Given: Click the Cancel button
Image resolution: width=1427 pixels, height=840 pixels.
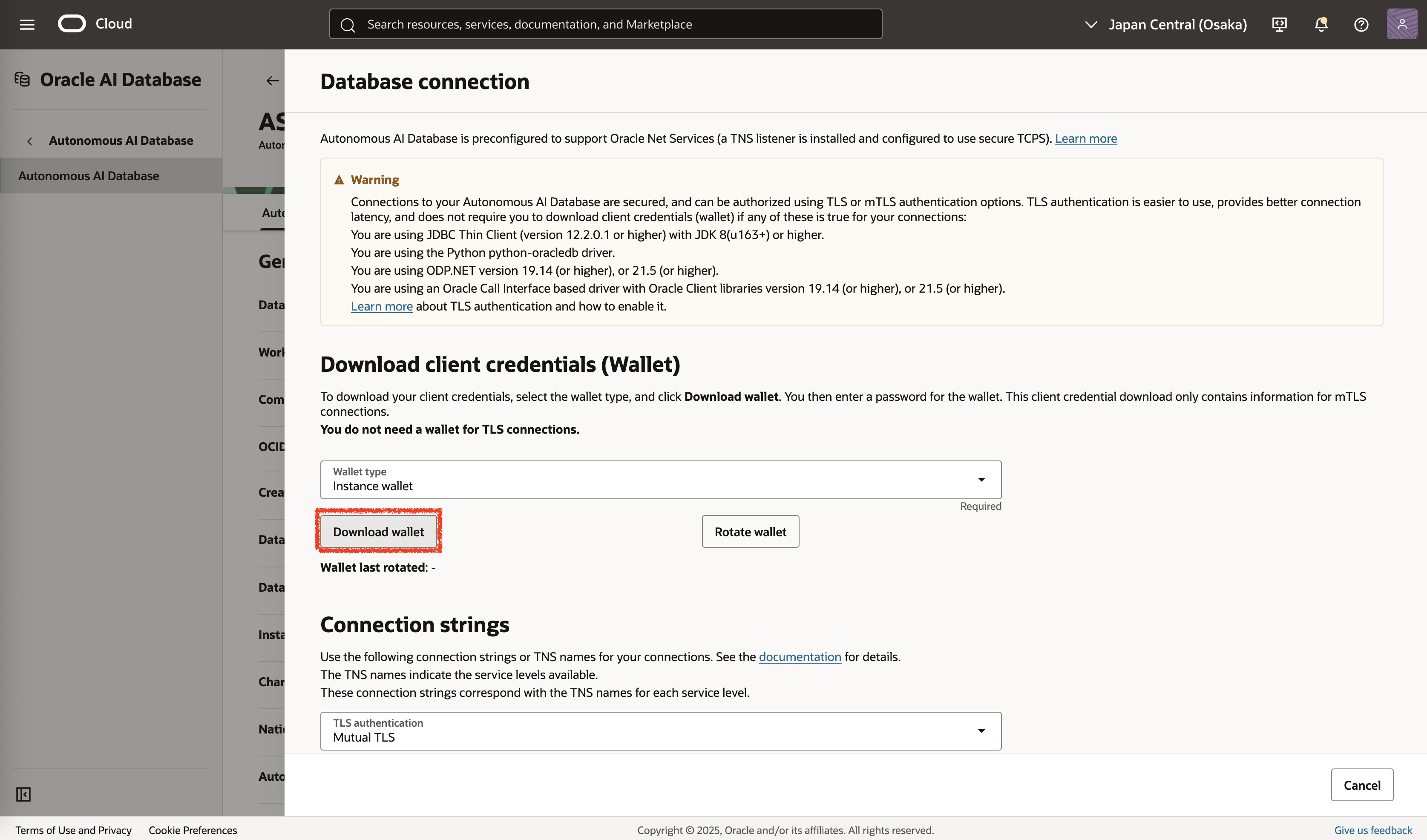Looking at the screenshot, I should [1361, 785].
